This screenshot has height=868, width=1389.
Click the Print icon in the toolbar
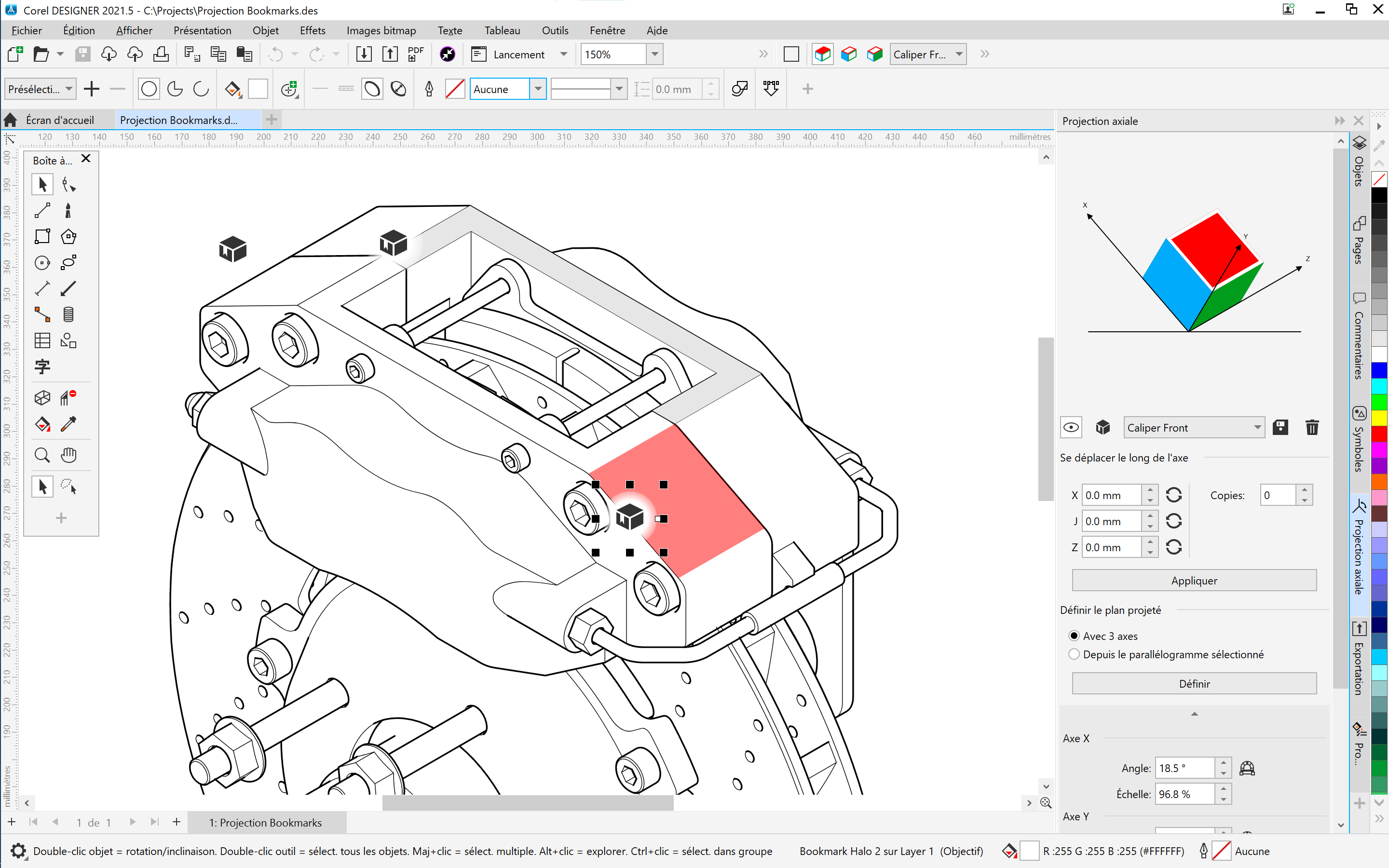pos(161,54)
